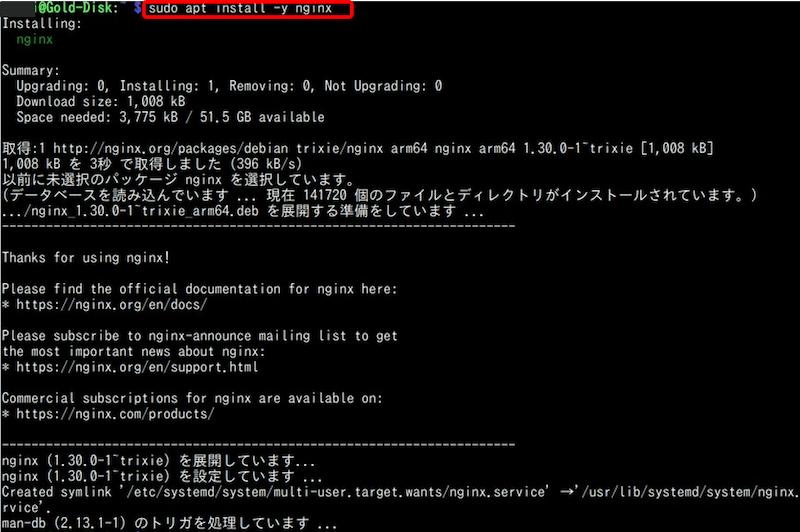Click the 'nginx_1.30.0-1~trixie_arm64.deb' line
800x532 pixels.
(243, 211)
